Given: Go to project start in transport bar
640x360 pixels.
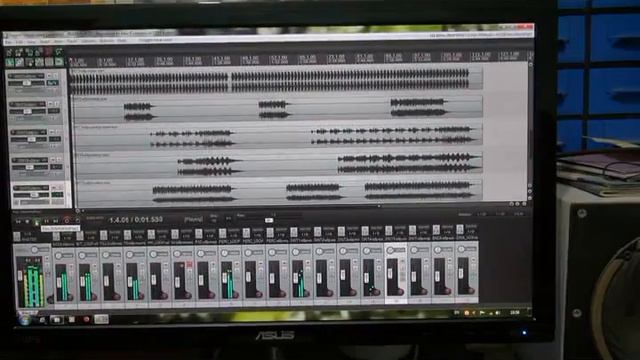Looking at the screenshot, I should (18, 222).
